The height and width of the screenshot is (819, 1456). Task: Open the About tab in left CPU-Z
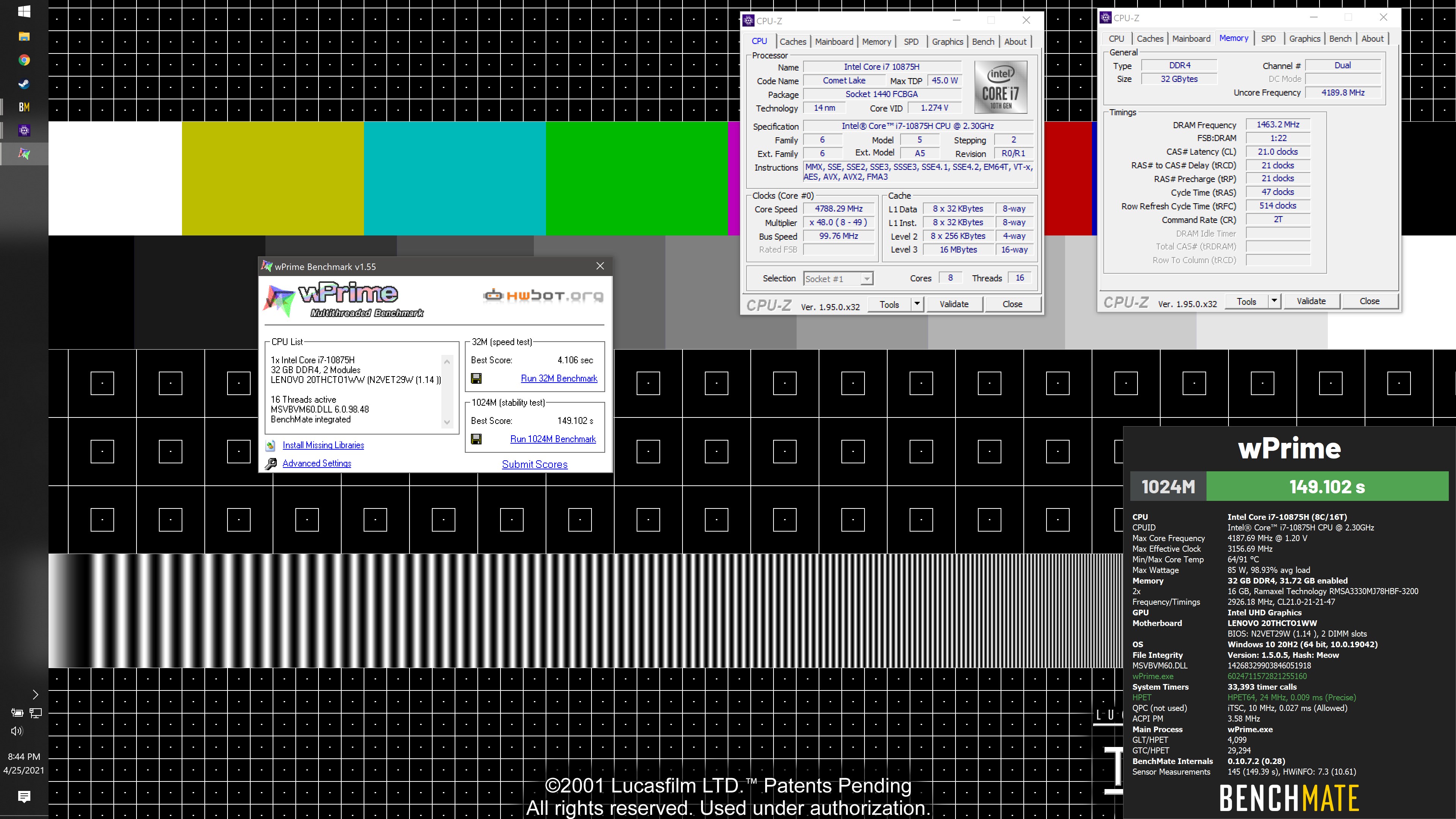coord(1015,41)
